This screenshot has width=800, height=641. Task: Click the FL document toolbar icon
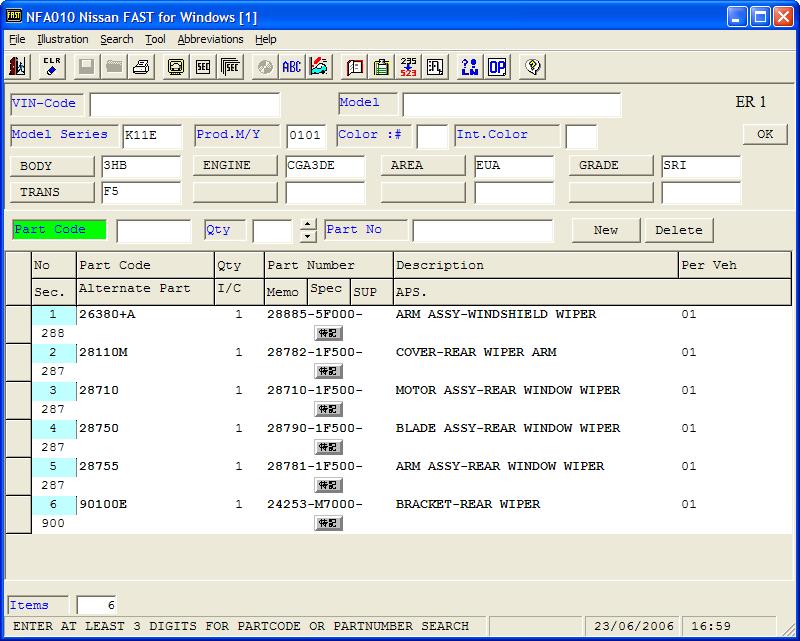coord(436,67)
